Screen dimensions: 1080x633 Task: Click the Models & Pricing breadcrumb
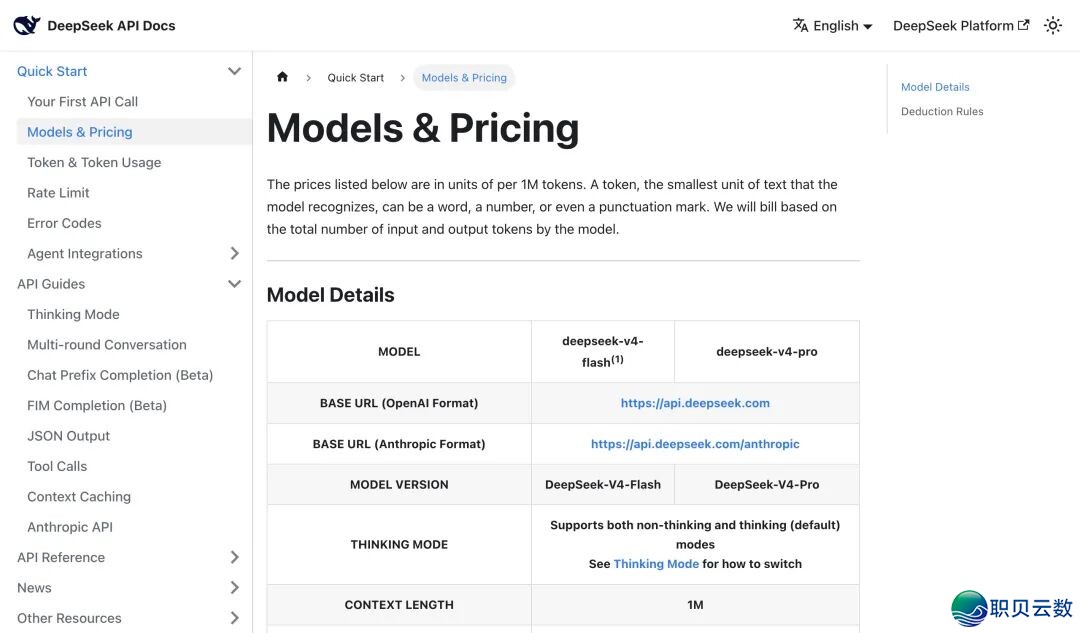coord(464,78)
